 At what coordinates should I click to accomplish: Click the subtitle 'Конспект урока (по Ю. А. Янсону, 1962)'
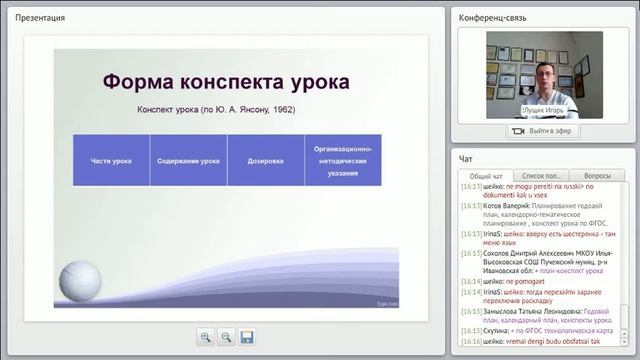tap(216, 109)
